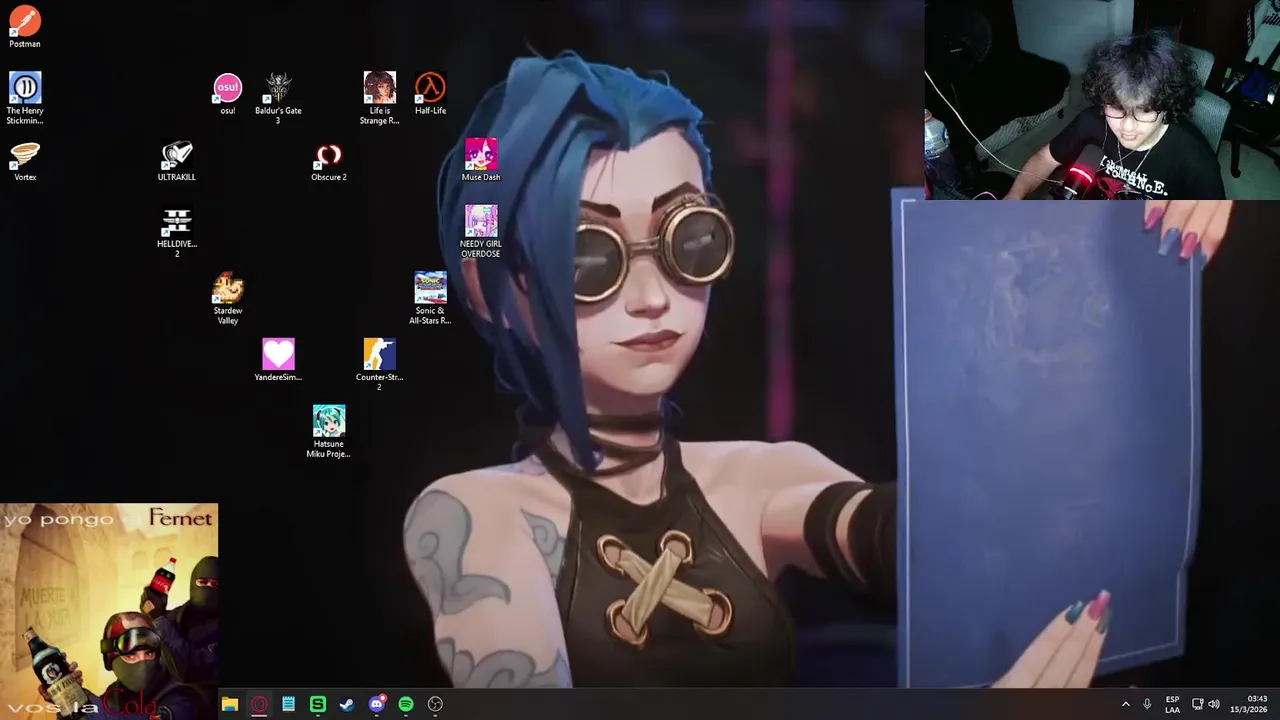Open the network status tray icon

tap(1197, 704)
